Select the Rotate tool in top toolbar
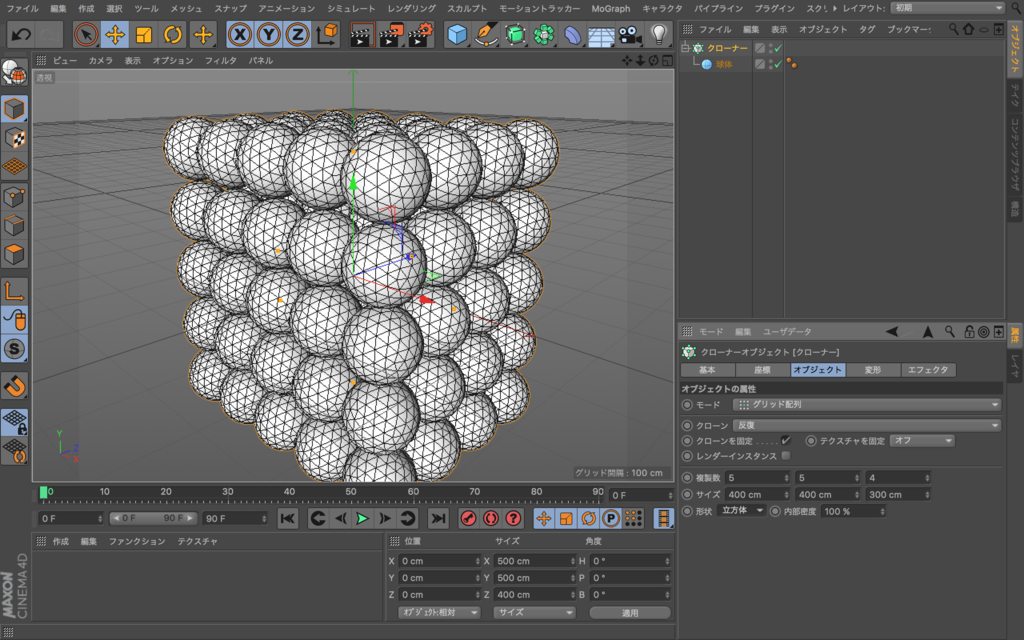 (x=173, y=35)
